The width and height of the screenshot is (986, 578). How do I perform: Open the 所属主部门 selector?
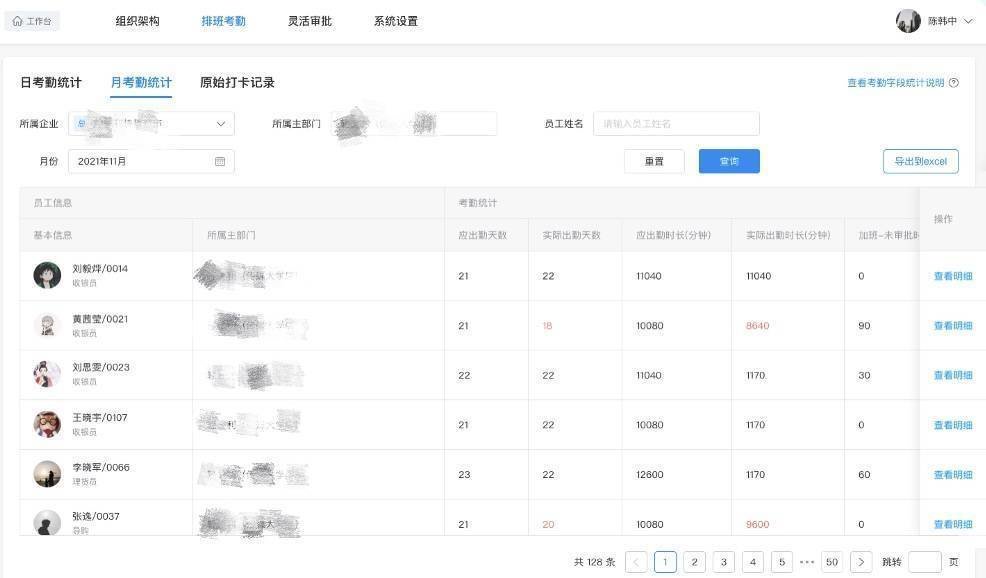[414, 123]
